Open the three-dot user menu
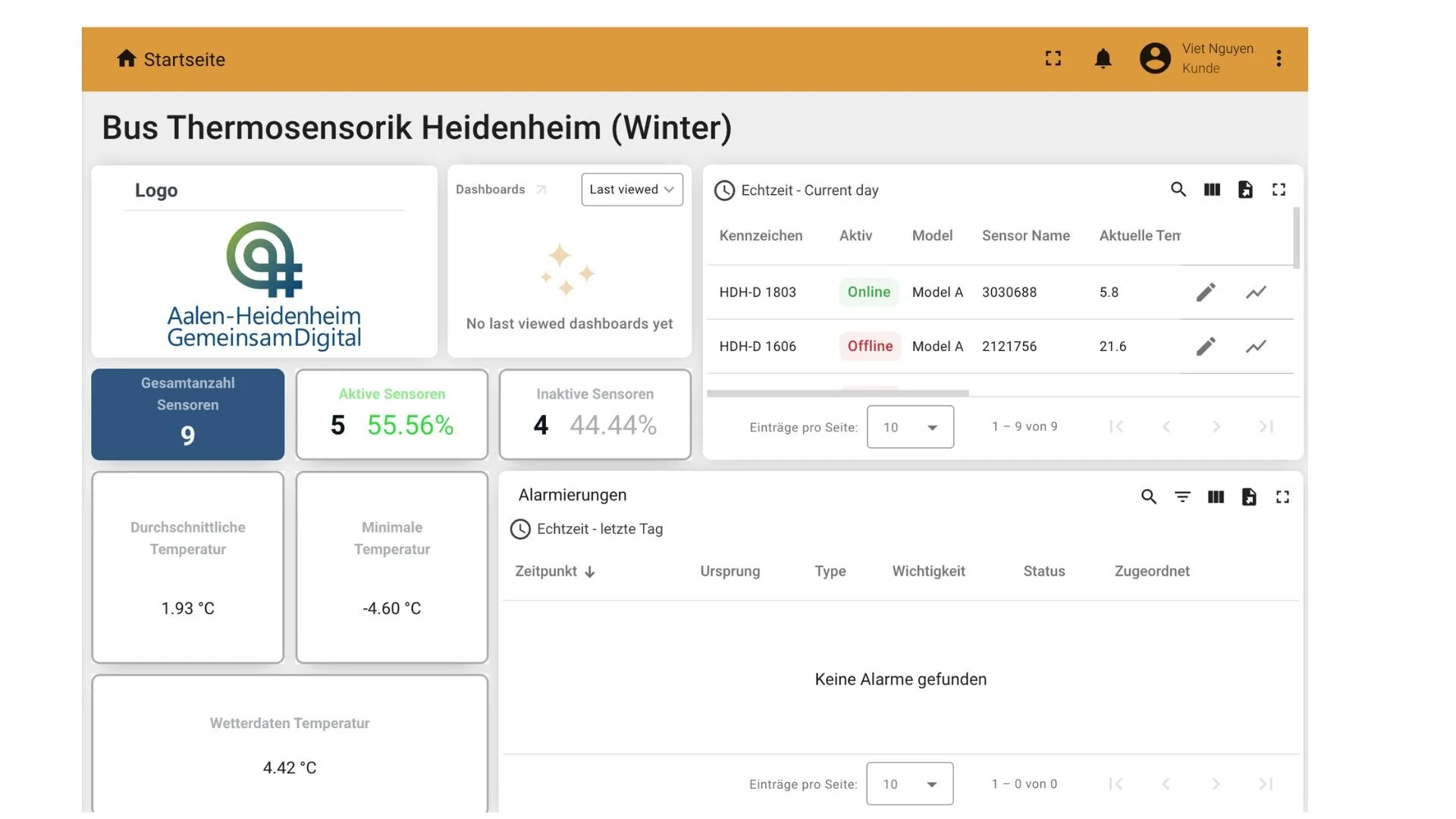Viewport: 1456px width, 819px height. 1279,58
